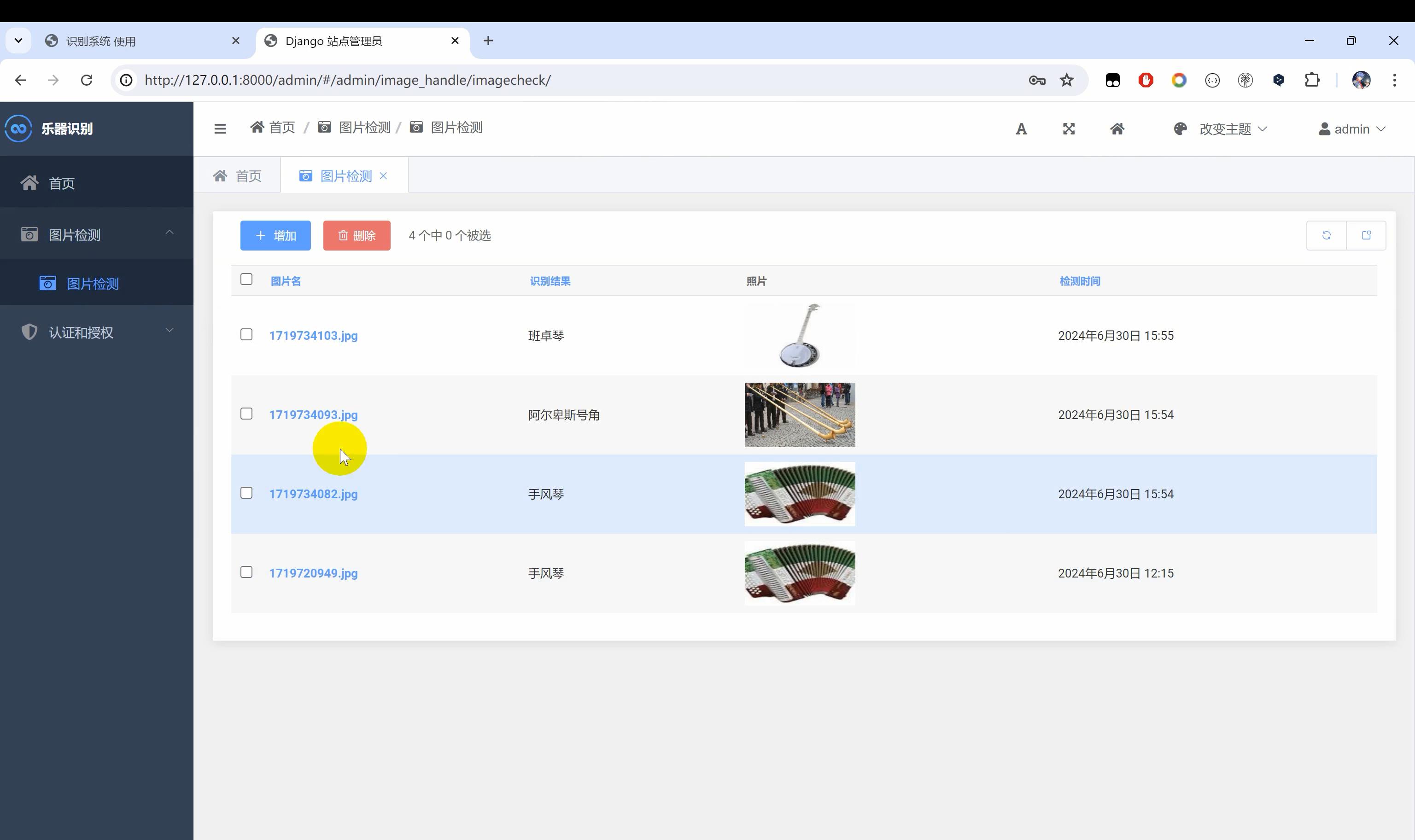Open the 1719734093.jpg record link
The width and height of the screenshot is (1415, 840).
click(x=314, y=415)
